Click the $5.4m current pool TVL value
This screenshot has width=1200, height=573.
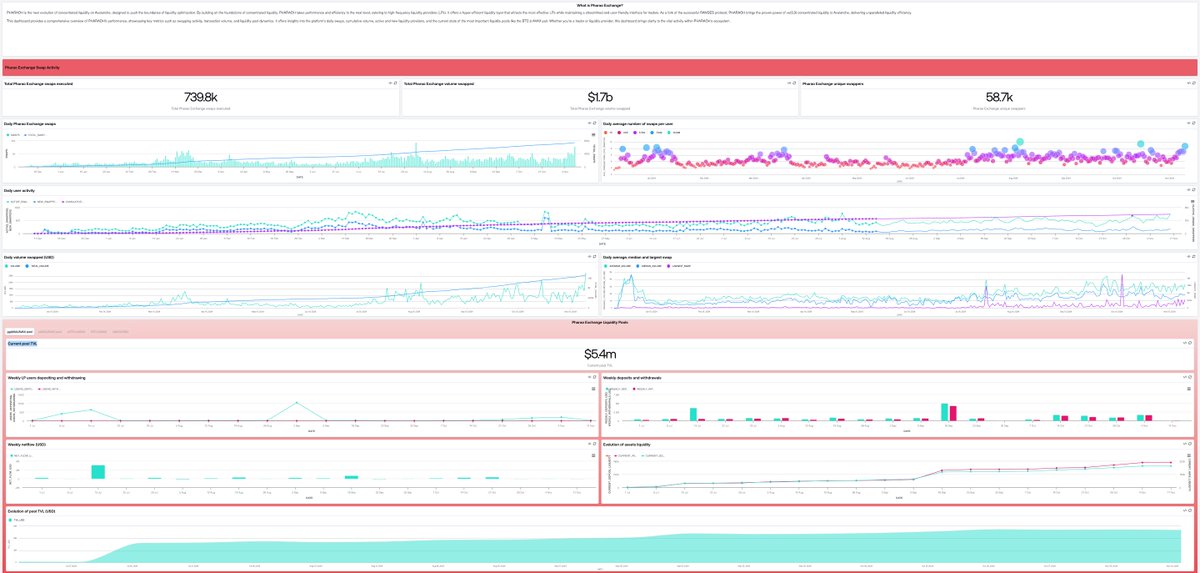pos(600,354)
